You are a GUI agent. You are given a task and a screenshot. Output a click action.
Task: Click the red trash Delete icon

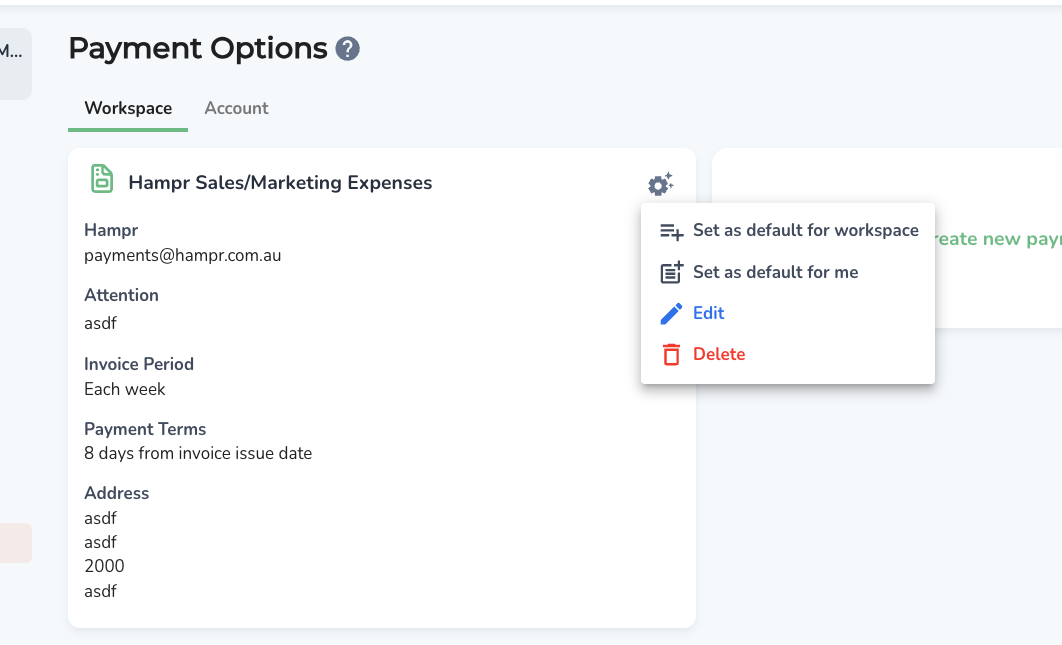click(x=671, y=354)
